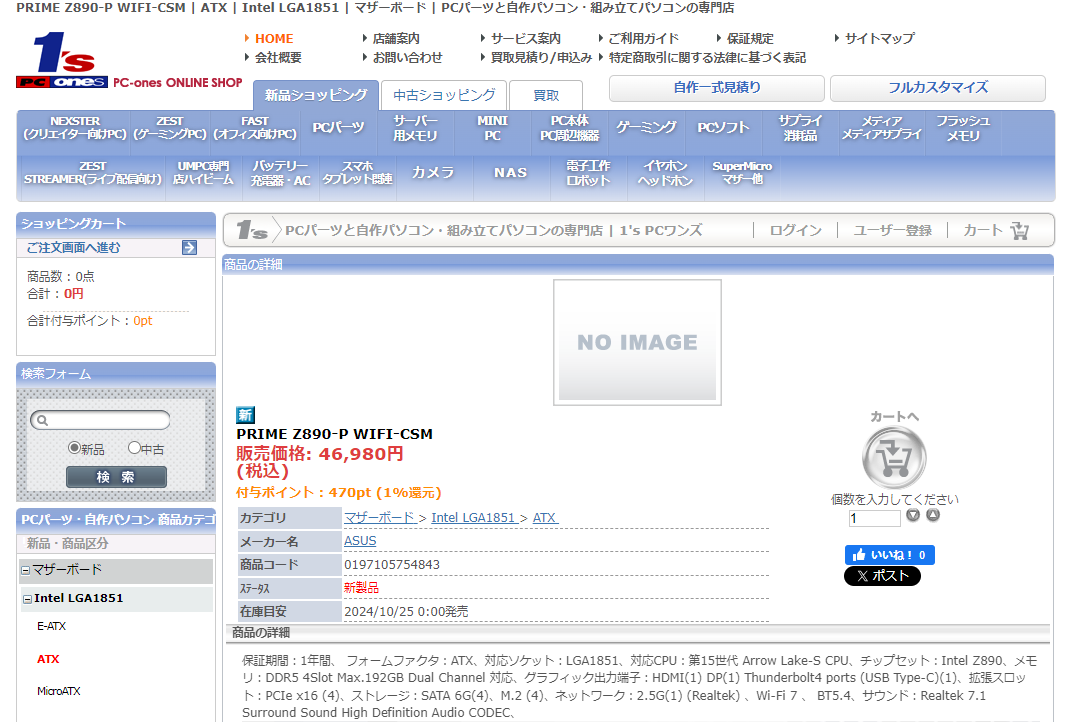
Task: Open the ZEST STREAMER menu
Action: click(92, 173)
